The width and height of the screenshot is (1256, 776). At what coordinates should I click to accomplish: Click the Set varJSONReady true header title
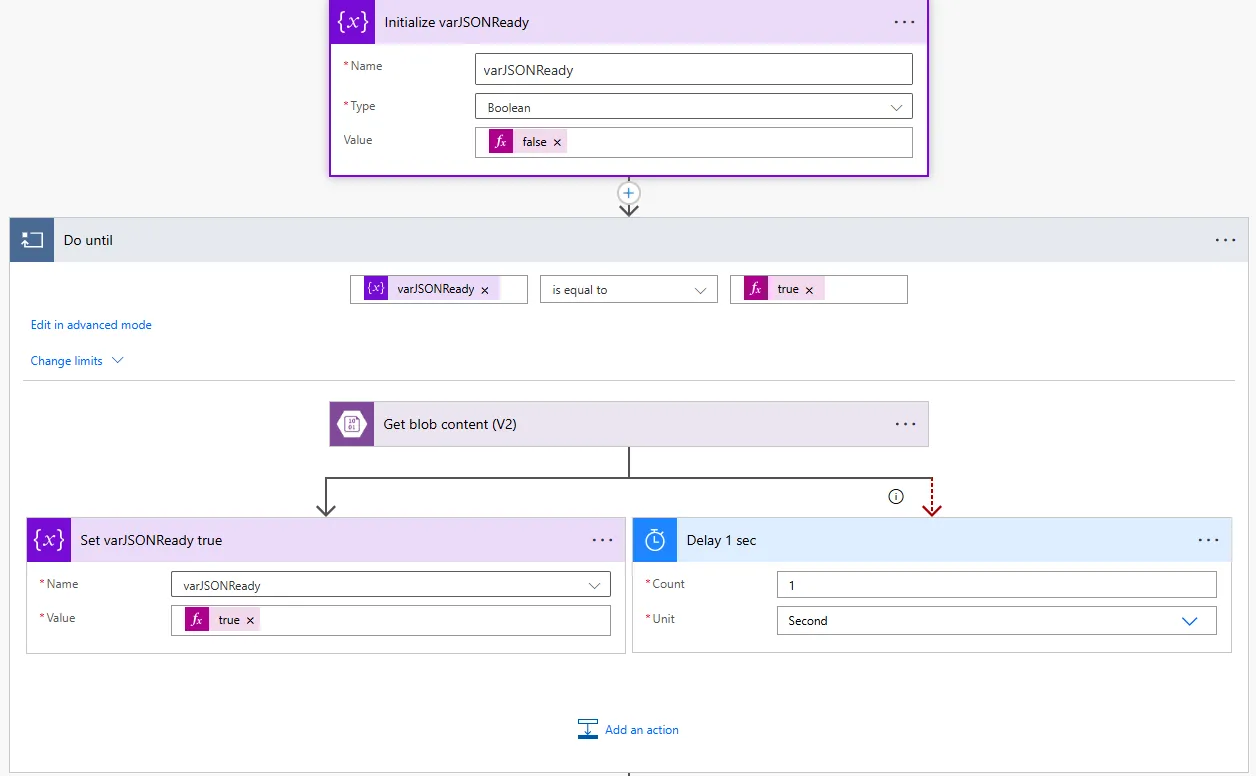(x=151, y=540)
